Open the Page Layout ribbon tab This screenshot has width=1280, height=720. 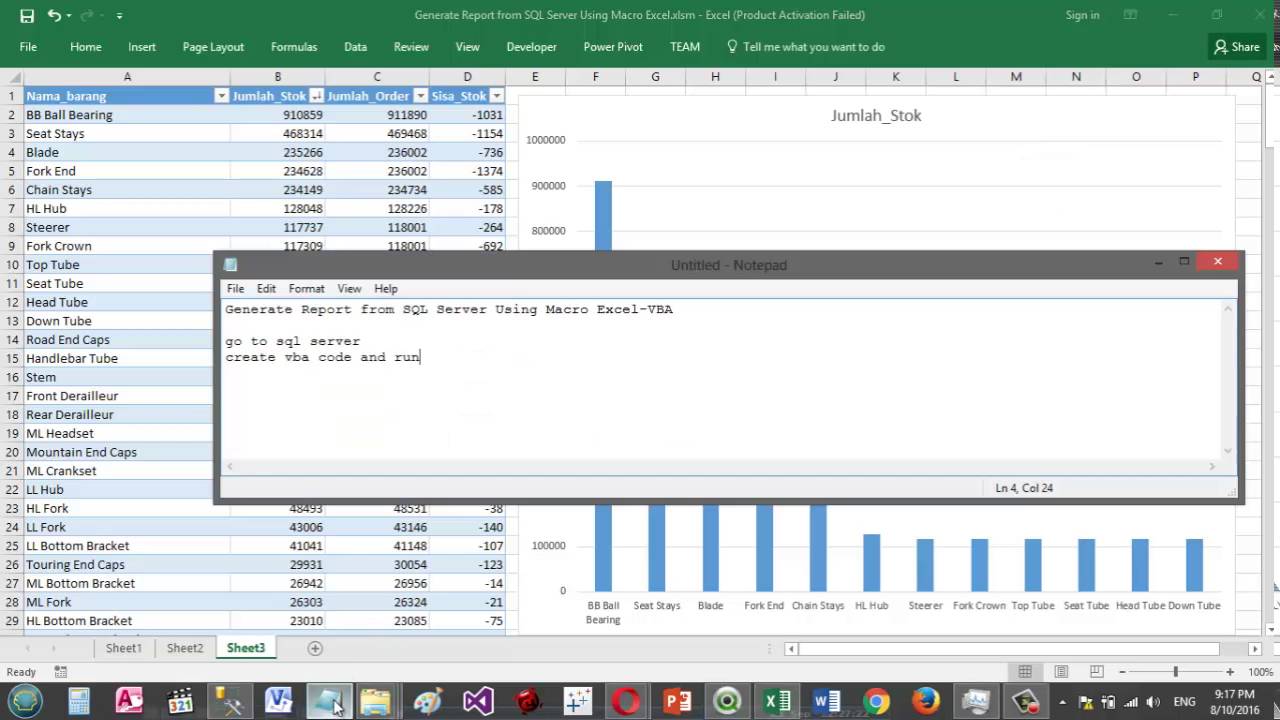pyautogui.click(x=213, y=47)
